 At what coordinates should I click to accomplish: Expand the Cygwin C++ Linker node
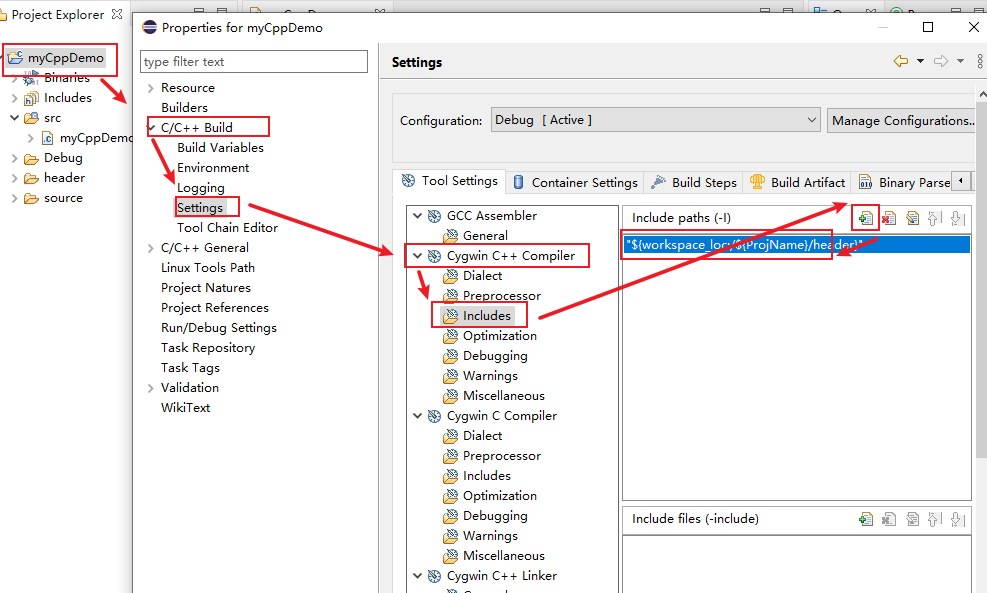pos(418,575)
